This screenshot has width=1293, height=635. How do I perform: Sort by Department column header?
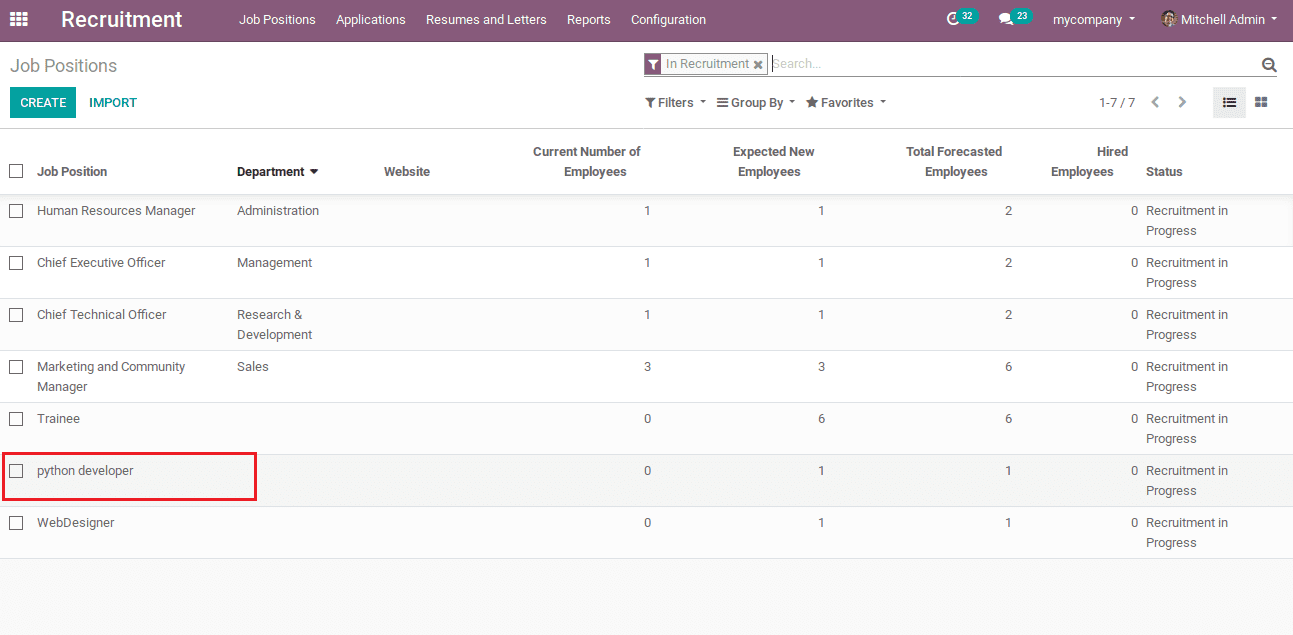(278, 172)
